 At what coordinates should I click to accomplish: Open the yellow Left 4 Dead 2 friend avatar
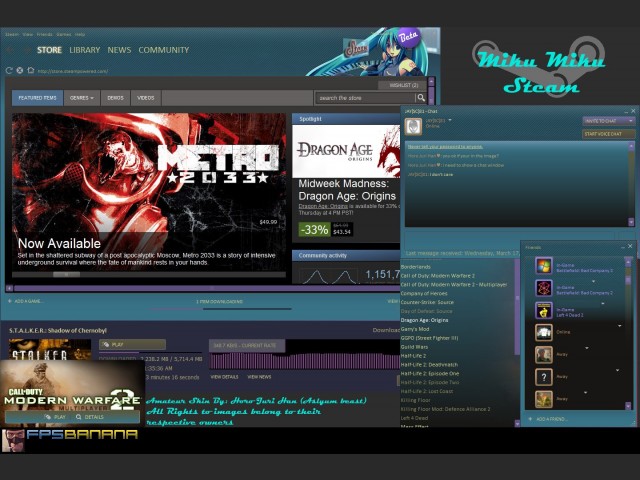[x=544, y=311]
